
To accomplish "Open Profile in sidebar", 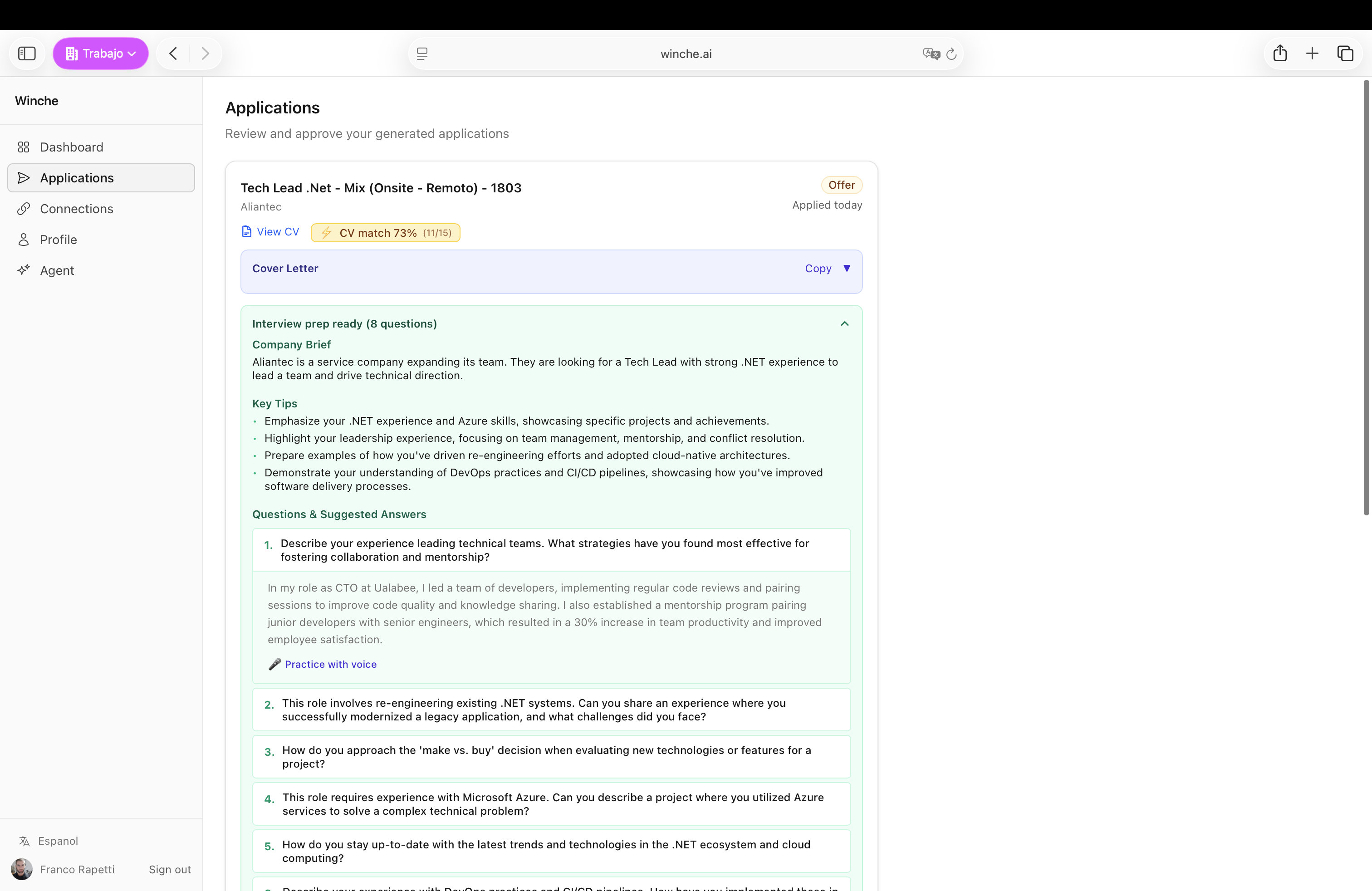I will (101, 239).
